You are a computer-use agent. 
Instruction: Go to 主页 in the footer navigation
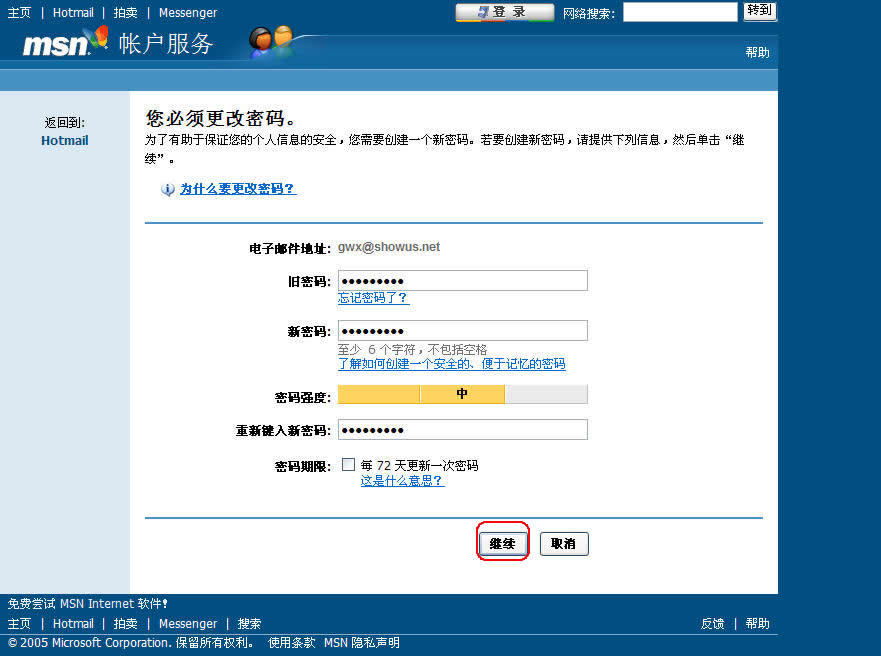click(x=19, y=623)
